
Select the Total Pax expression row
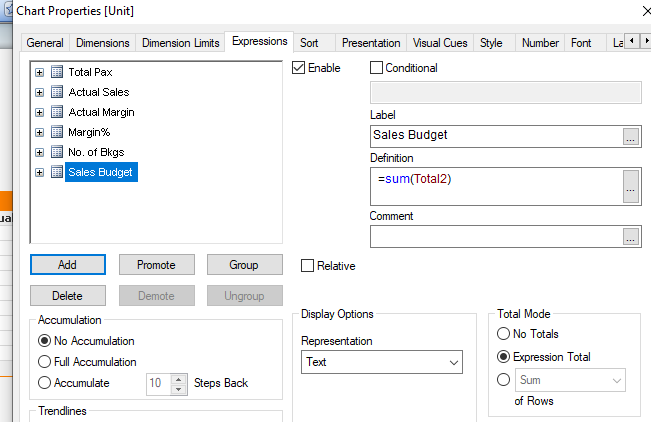click(x=91, y=72)
